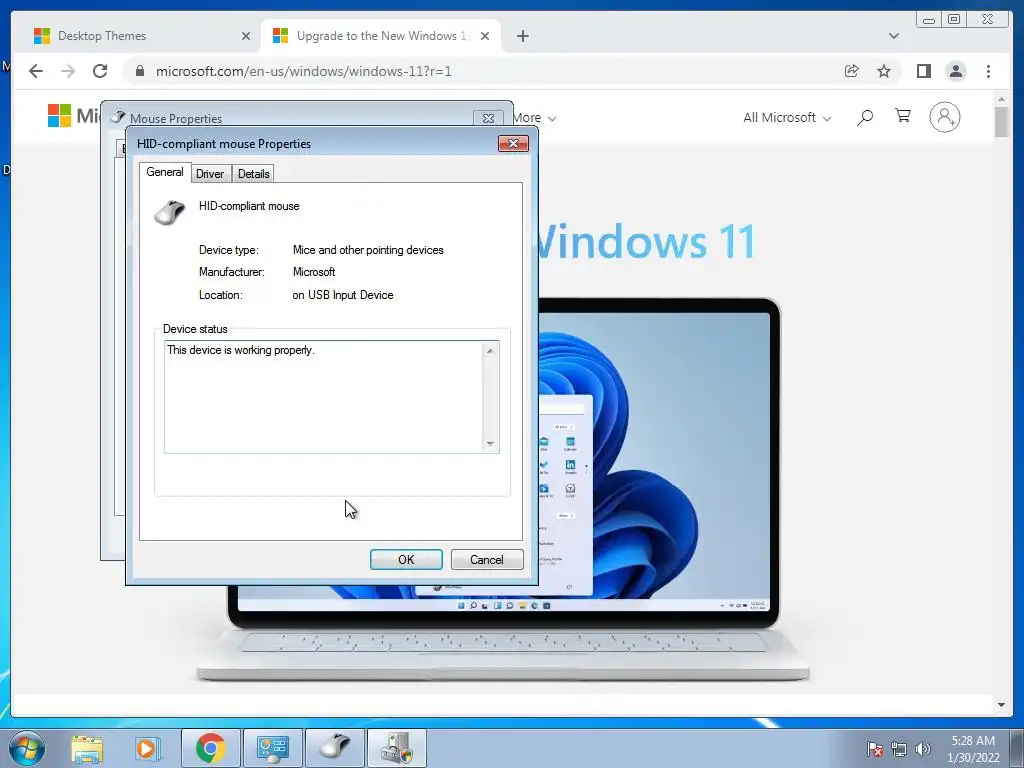Reload the current page
Viewport: 1024px width, 768px height.
click(x=100, y=71)
